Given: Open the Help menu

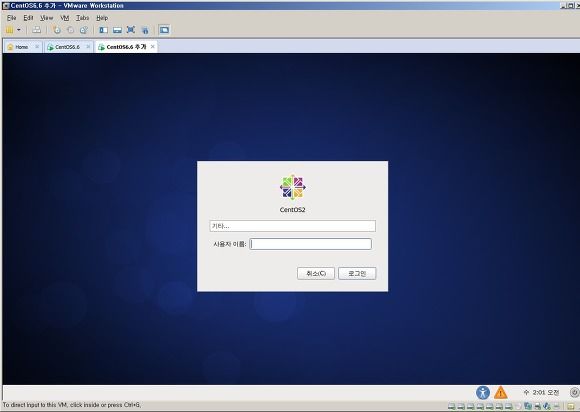Looking at the screenshot, I should [102, 18].
